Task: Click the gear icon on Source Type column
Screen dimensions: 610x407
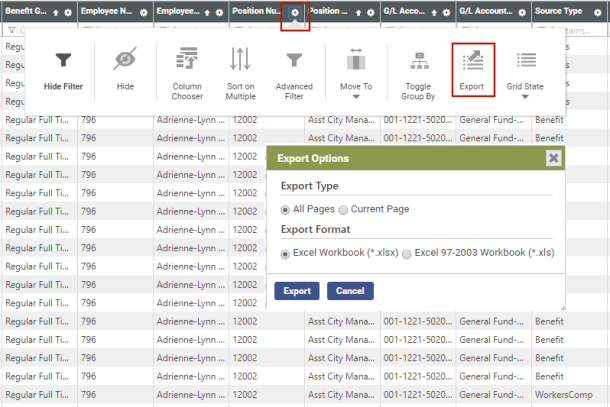Action: pyautogui.click(x=597, y=11)
